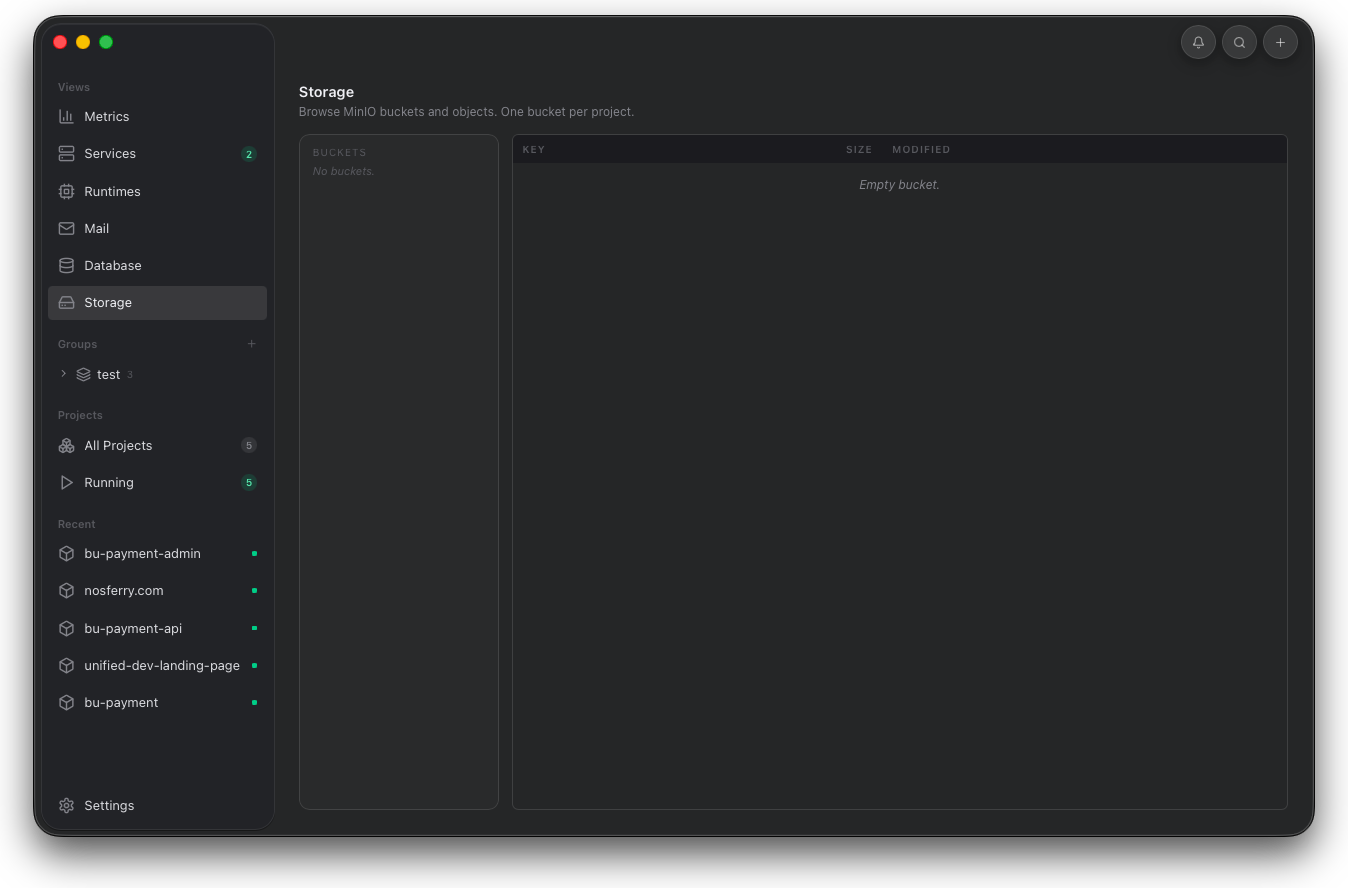This screenshot has width=1348, height=888.
Task: Open the Database view
Action: (x=157, y=265)
